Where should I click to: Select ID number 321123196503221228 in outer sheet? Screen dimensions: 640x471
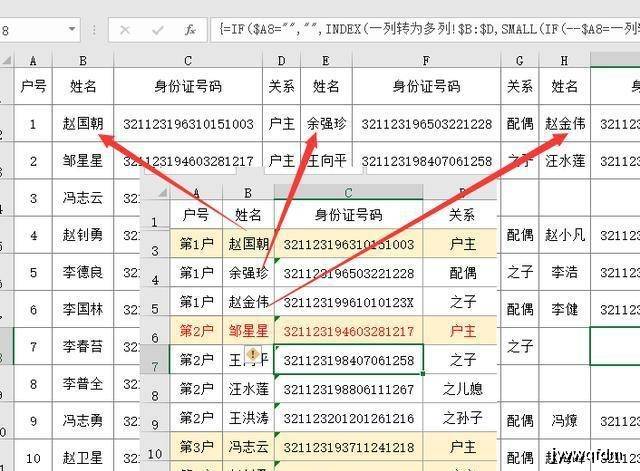pyautogui.click(x=427, y=124)
